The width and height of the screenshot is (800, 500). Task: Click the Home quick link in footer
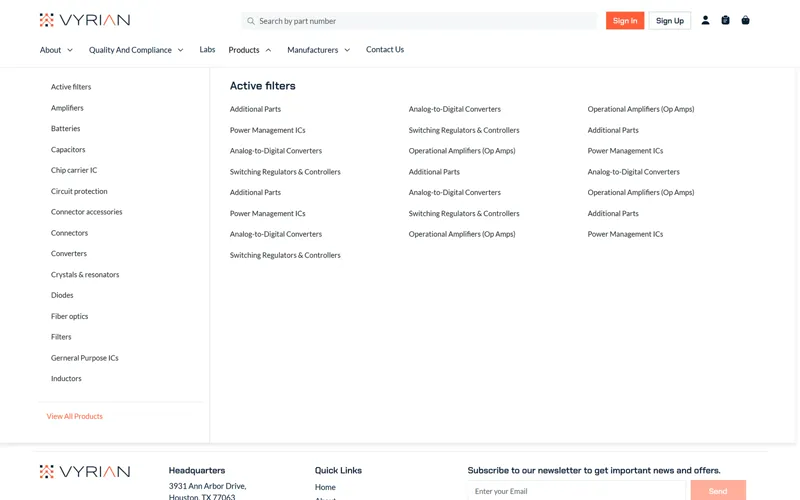325,487
